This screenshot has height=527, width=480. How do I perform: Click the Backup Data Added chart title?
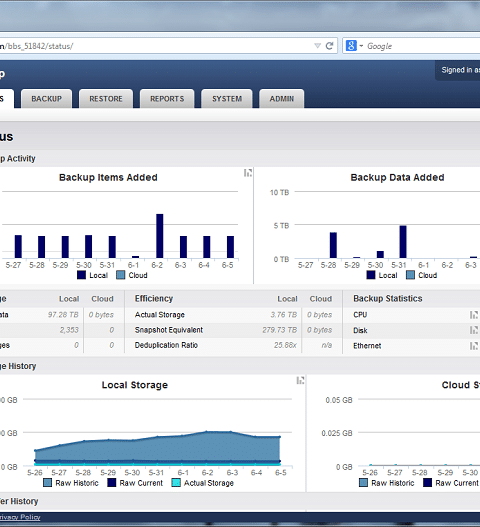[x=397, y=177]
